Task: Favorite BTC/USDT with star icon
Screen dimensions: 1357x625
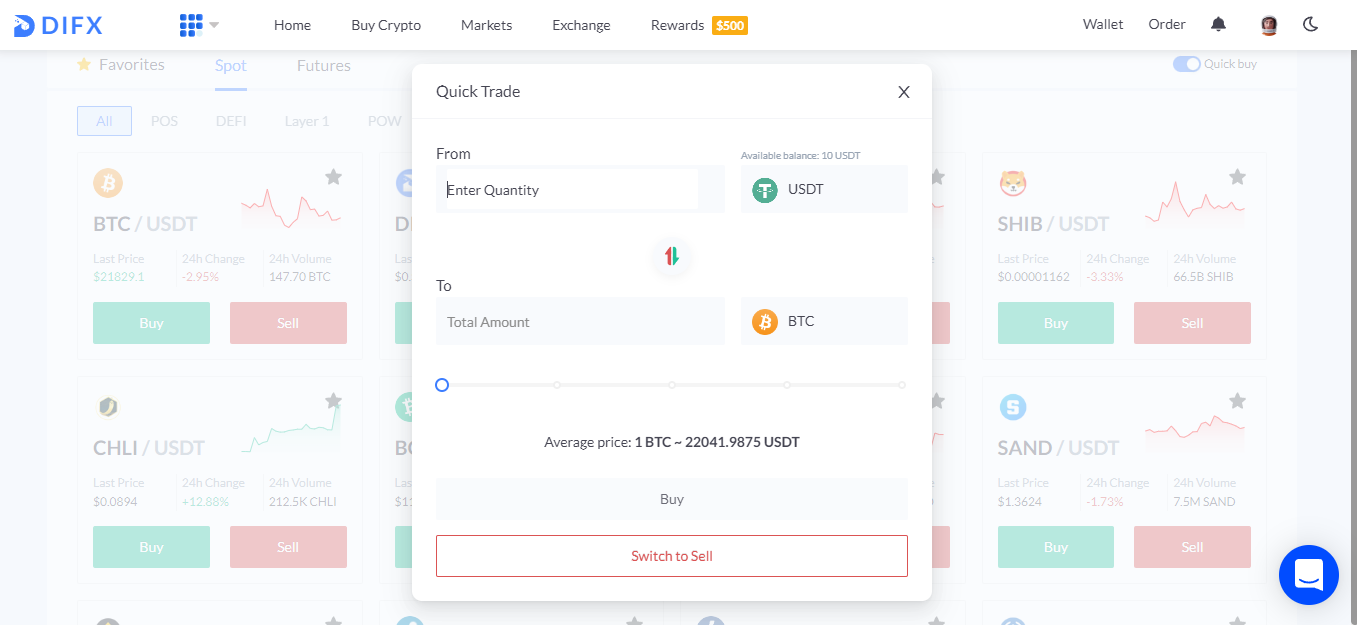Action: (x=333, y=177)
